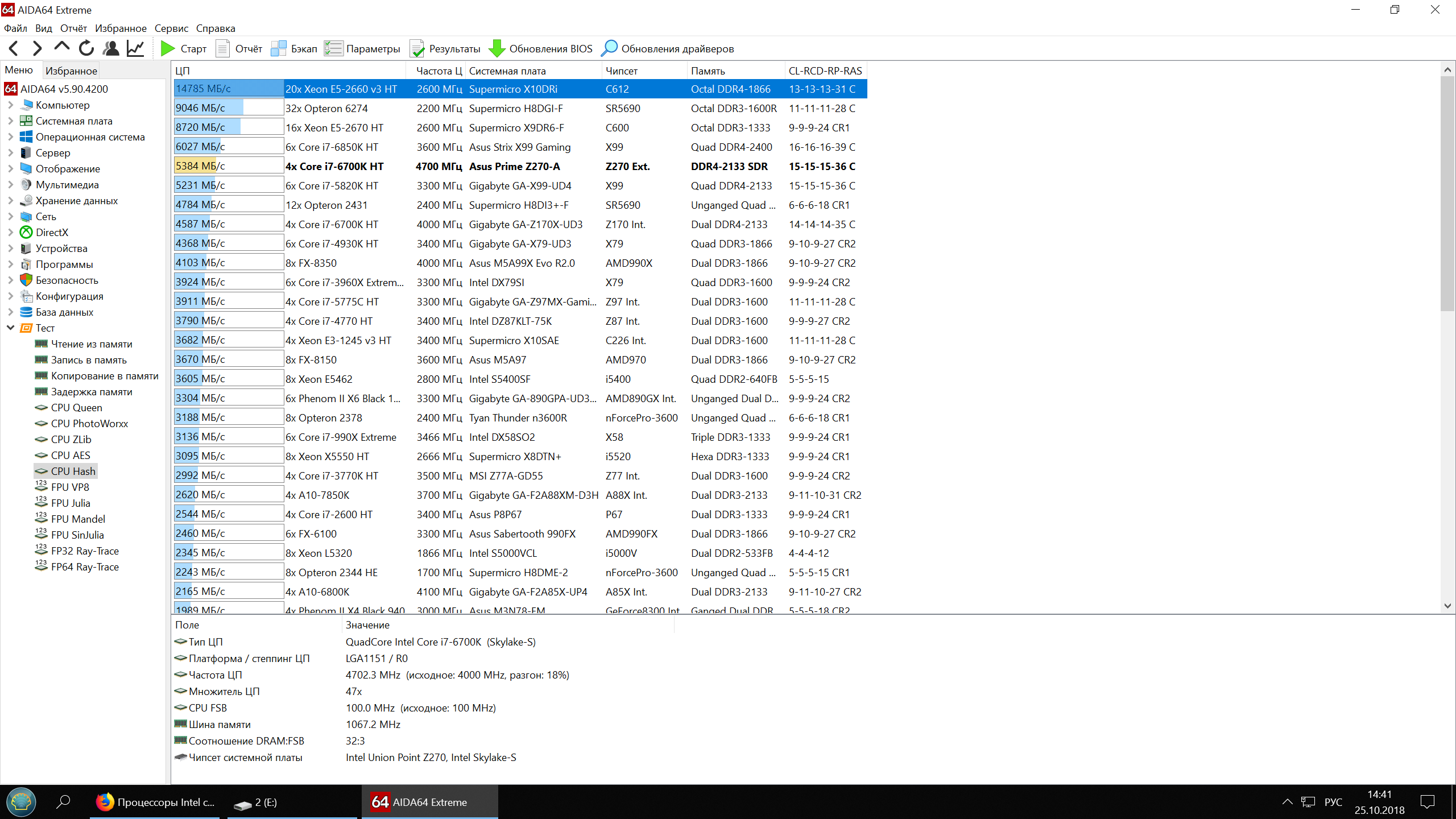Click the Refresh arrow toolbar icon
The width and height of the screenshot is (1456, 819).
coord(86,49)
